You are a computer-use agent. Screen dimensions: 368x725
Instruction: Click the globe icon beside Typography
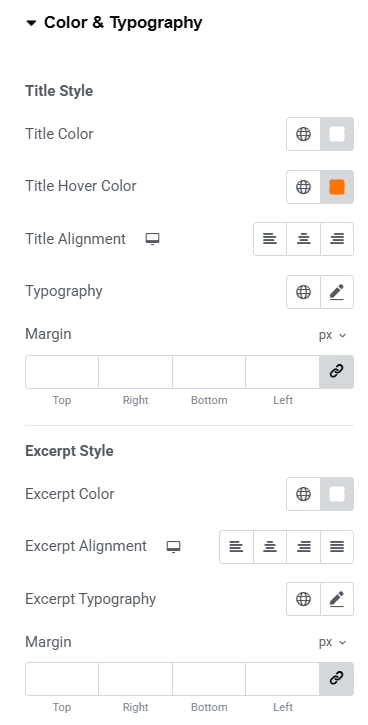(303, 292)
